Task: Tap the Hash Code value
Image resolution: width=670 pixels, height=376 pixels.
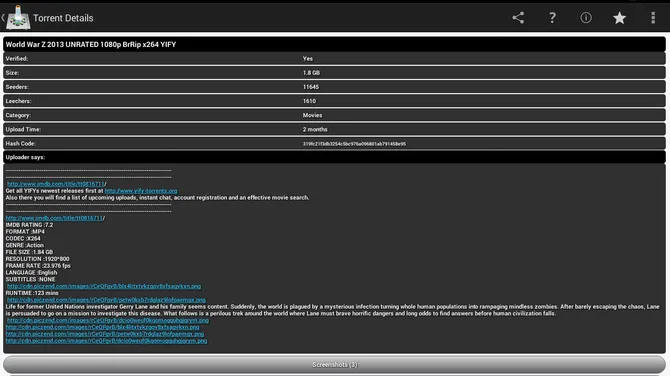Action: click(x=354, y=144)
